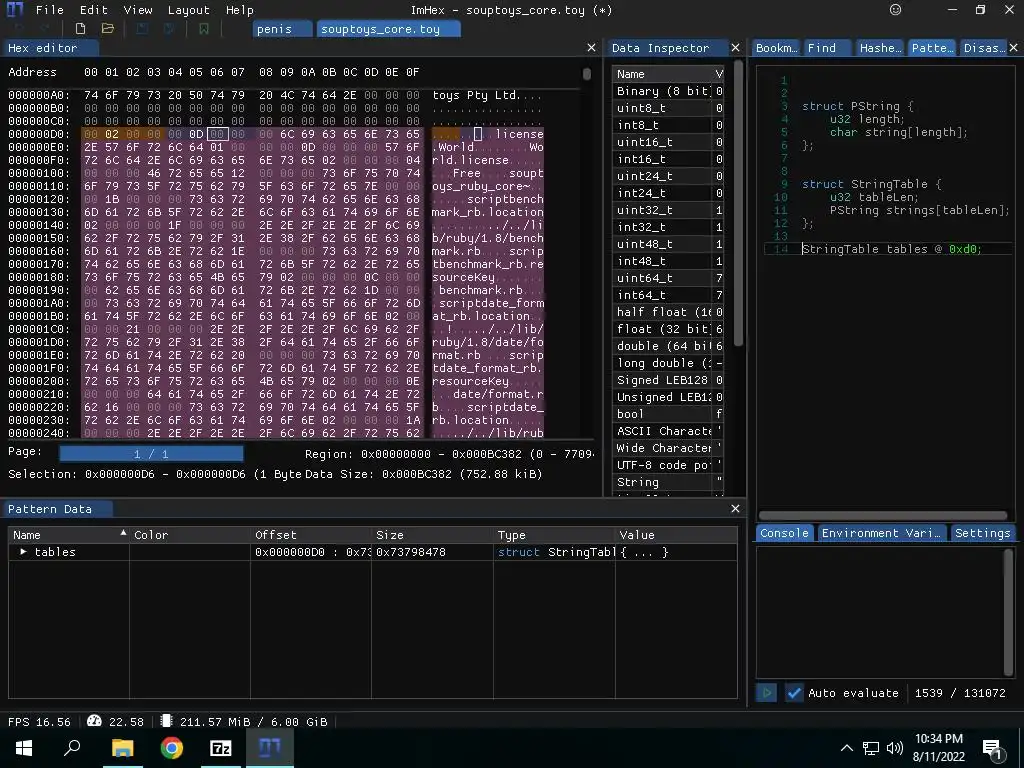This screenshot has height=768, width=1024.
Task: Select the uint8_t row in Data Inspector
Action: [x=669, y=108]
